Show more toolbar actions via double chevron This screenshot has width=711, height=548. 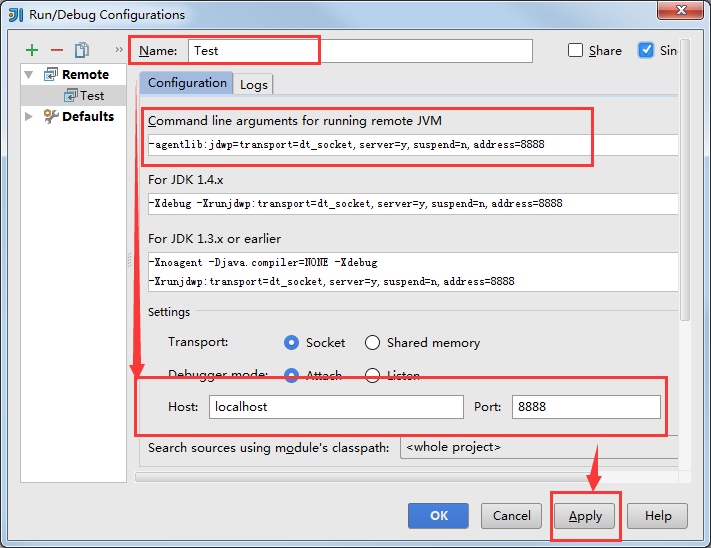(x=120, y=50)
